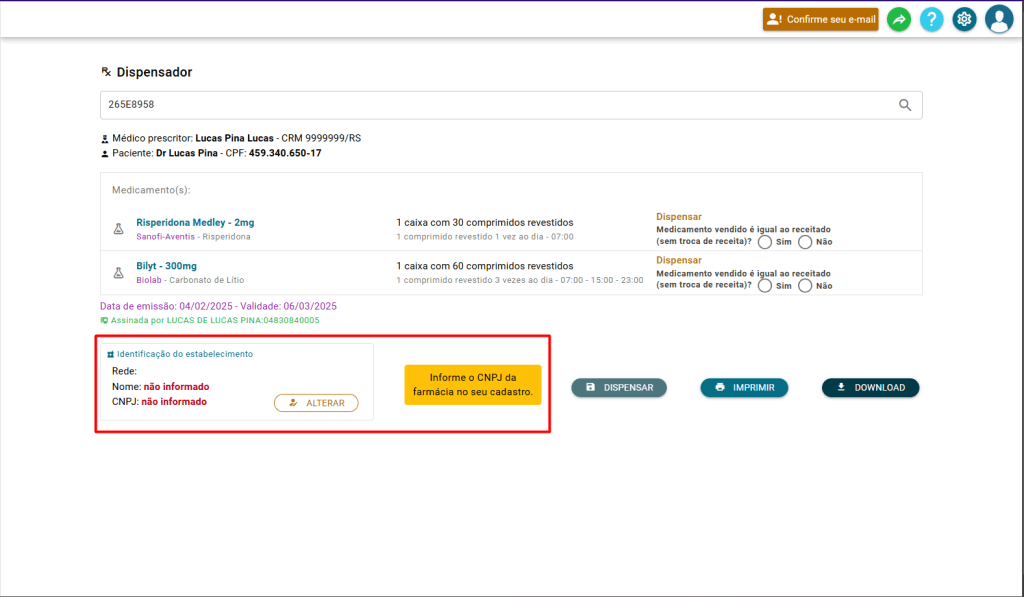Click the IMPRIMIR button

744,387
